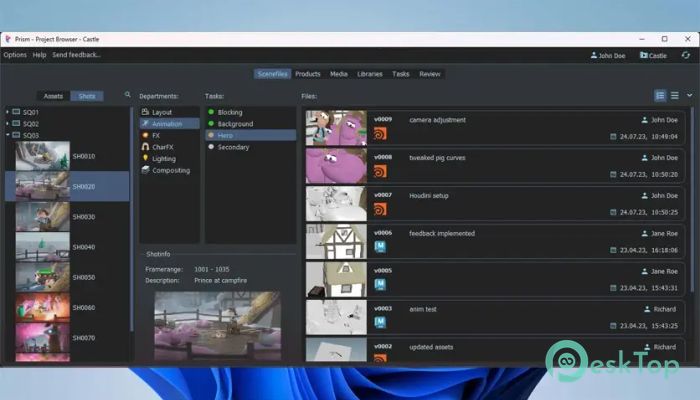The height and width of the screenshot is (400, 700).
Task: Select file 'anim test' v0003
Action: tap(496, 317)
